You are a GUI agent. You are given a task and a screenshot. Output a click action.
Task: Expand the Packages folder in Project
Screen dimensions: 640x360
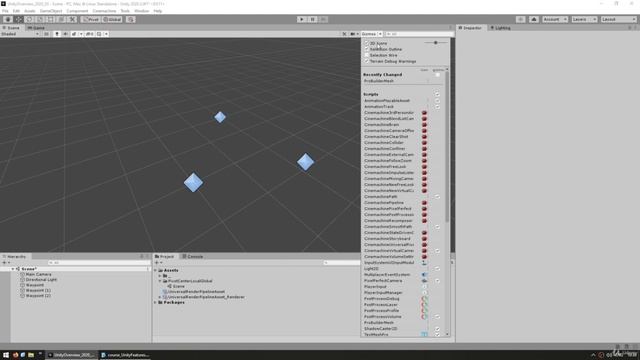pos(156,302)
